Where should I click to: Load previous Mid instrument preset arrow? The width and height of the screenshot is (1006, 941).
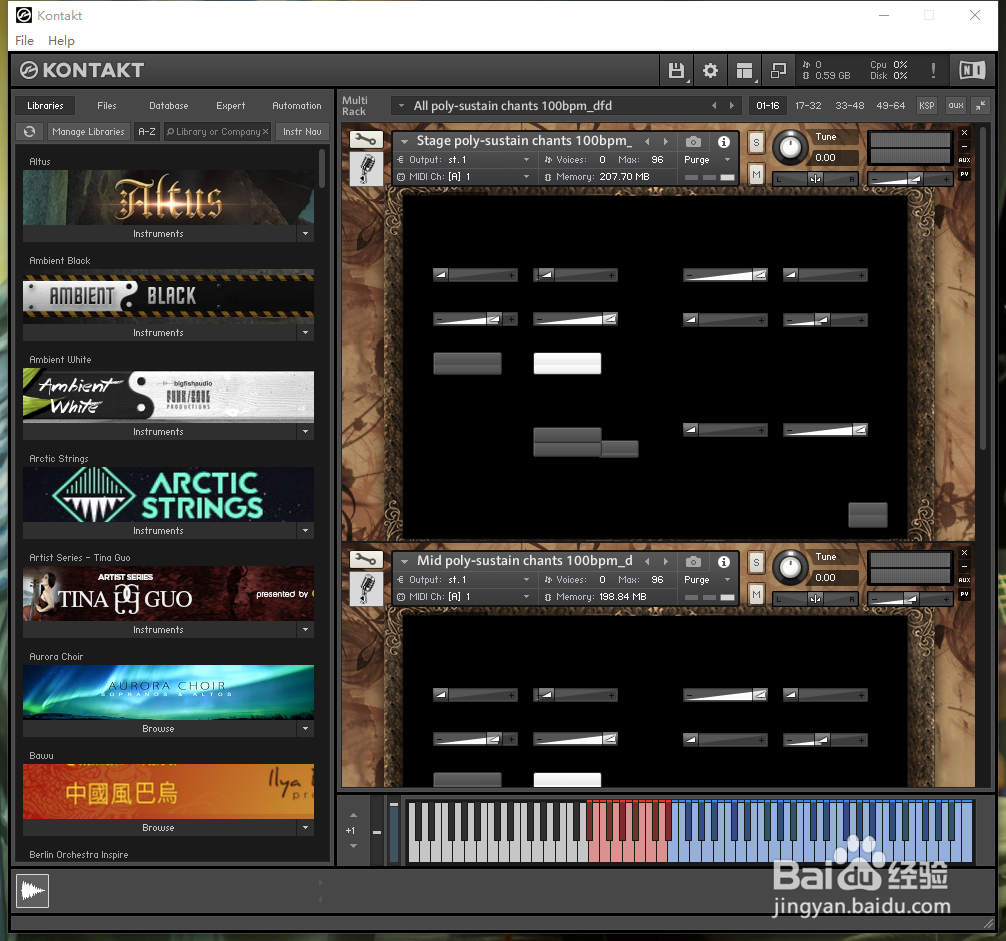(x=647, y=561)
